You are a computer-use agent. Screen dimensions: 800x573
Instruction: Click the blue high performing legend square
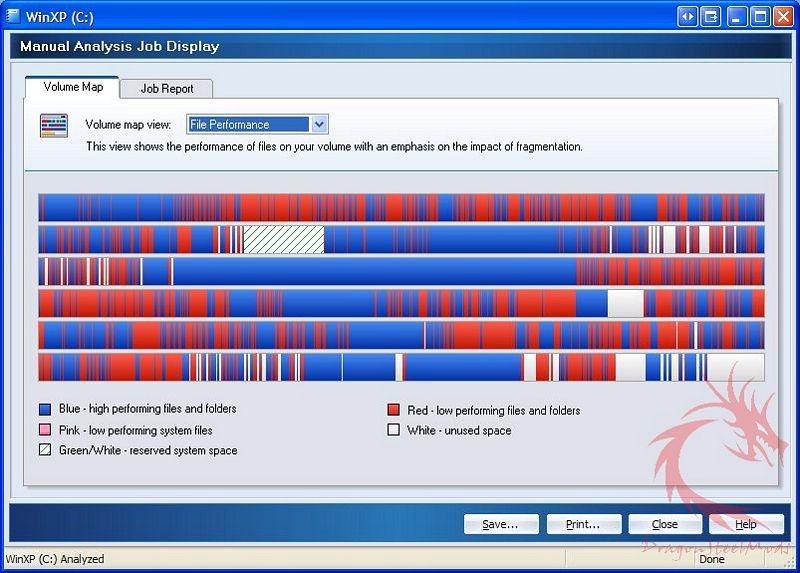click(x=45, y=410)
